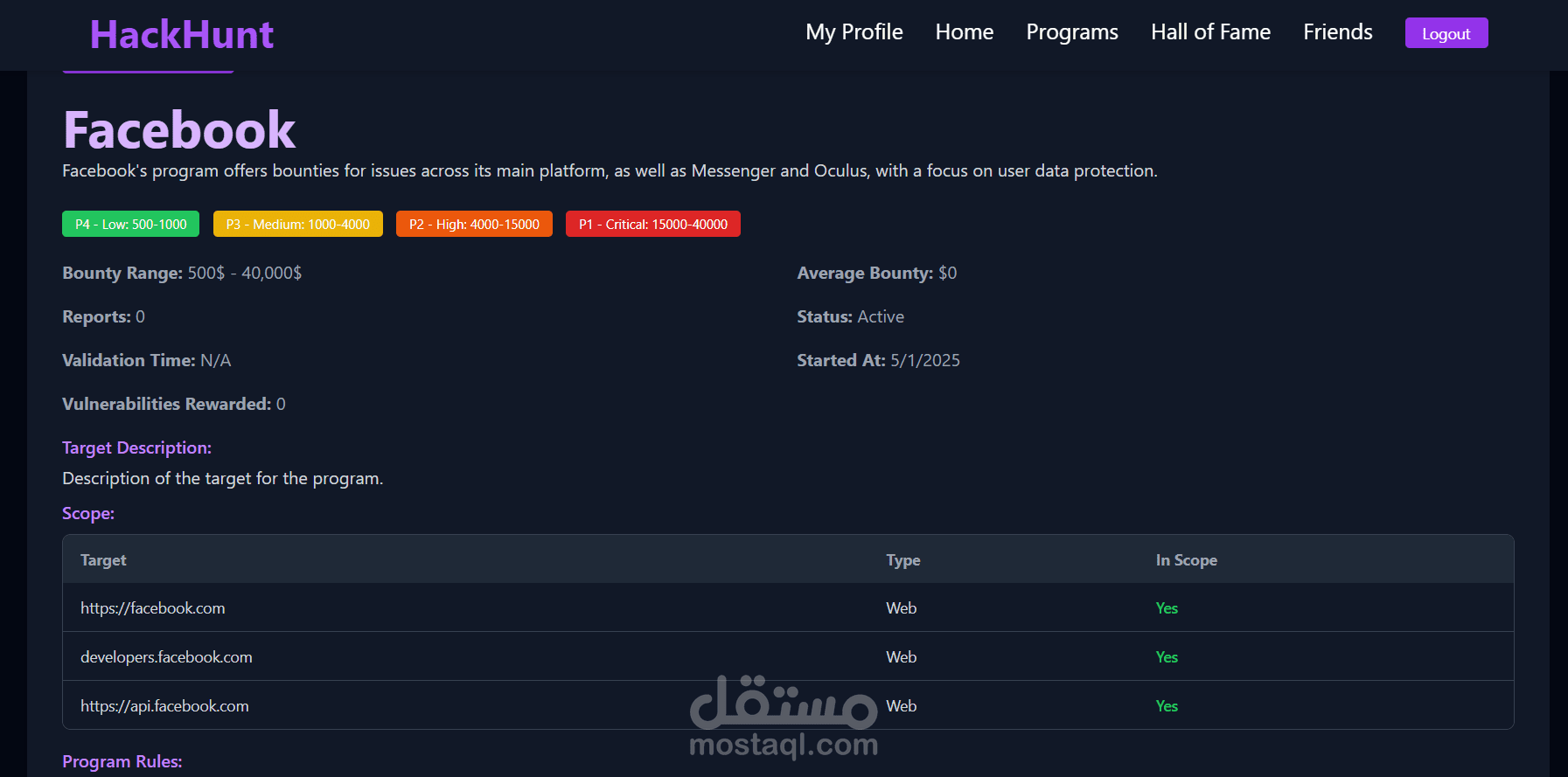Click Yes in https://facebook.com row
Screen dimensions: 1568x777
tap(1167, 608)
